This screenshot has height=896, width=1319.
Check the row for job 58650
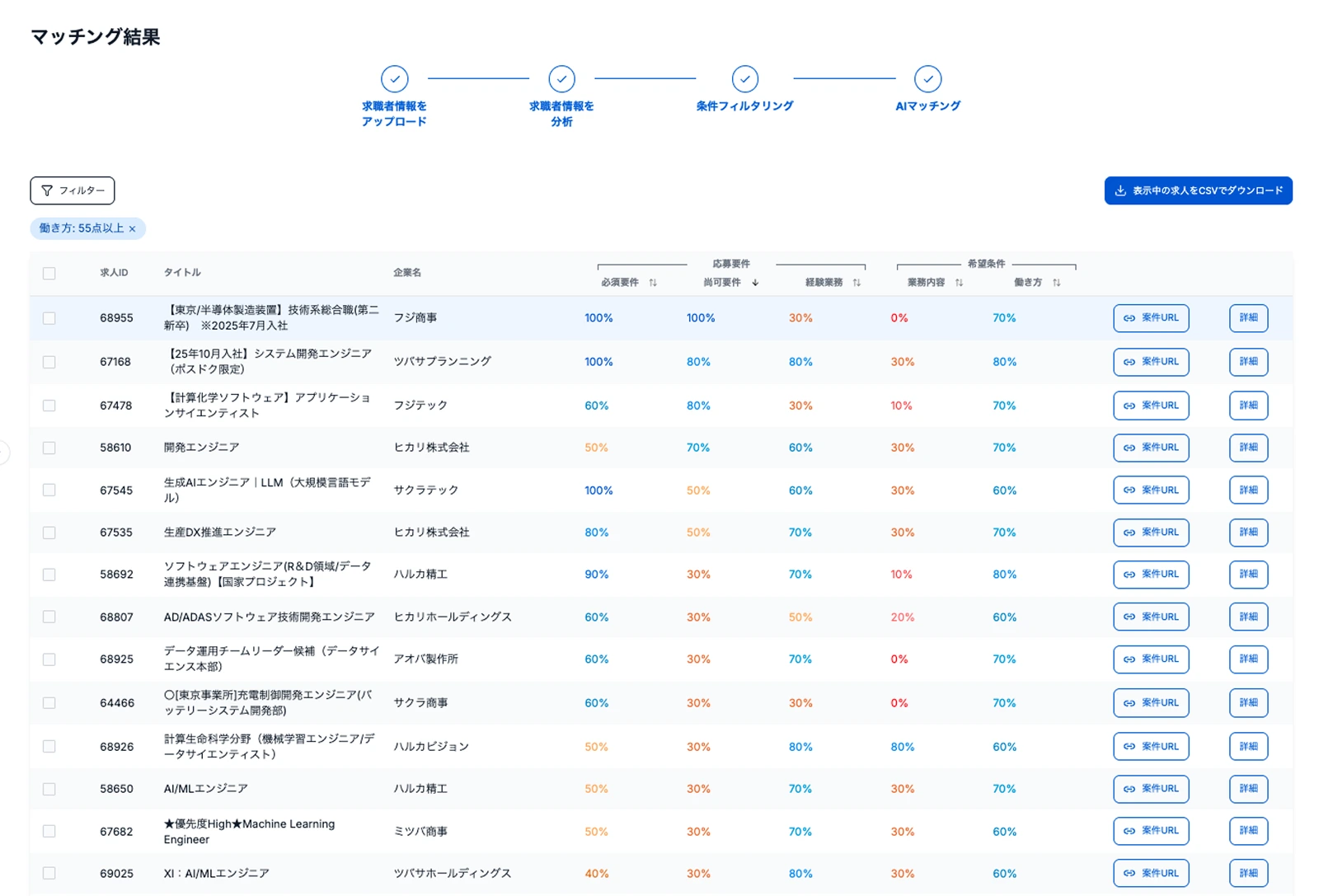pyautogui.click(x=49, y=789)
